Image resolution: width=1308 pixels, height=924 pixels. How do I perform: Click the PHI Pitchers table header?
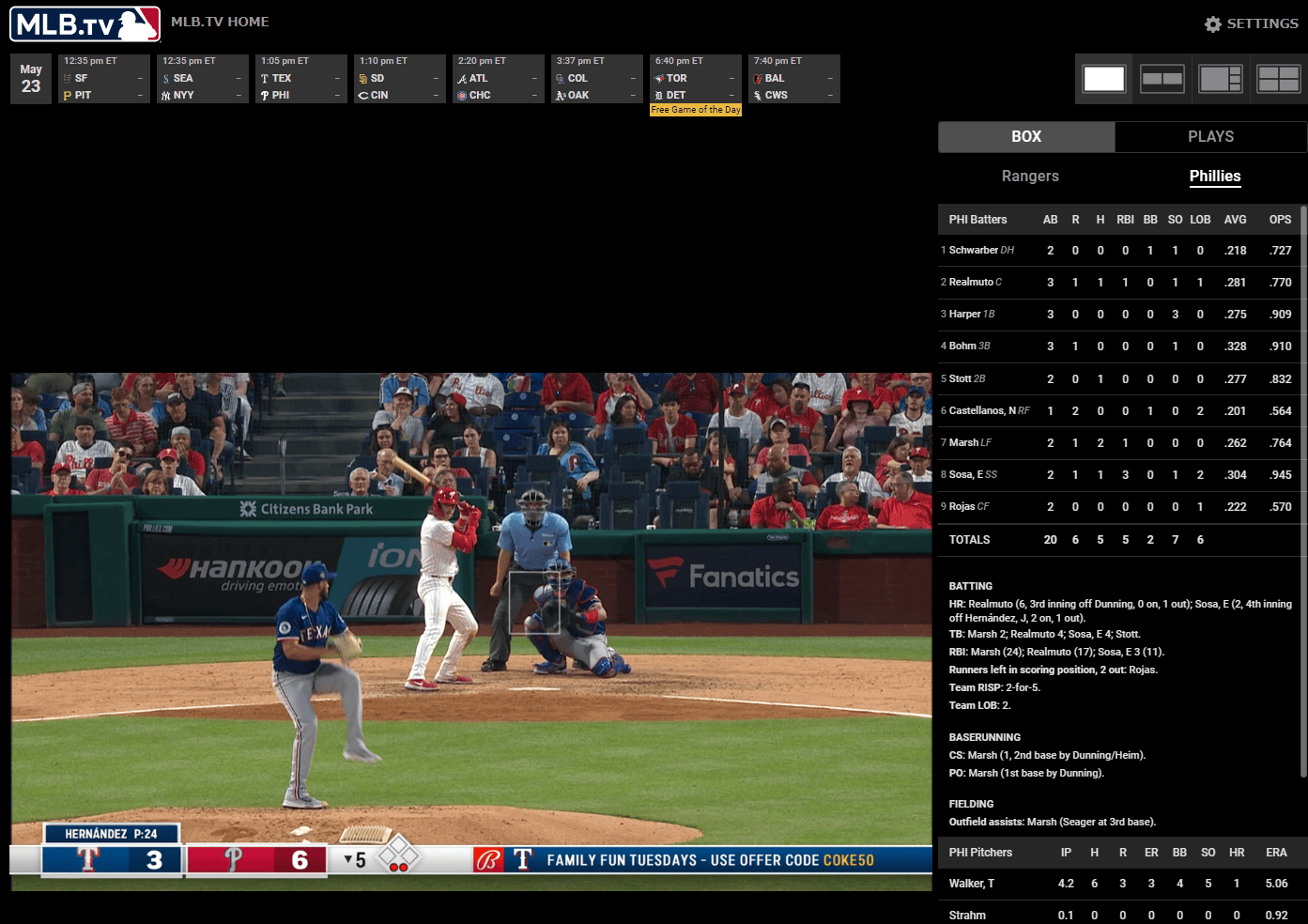coord(980,853)
